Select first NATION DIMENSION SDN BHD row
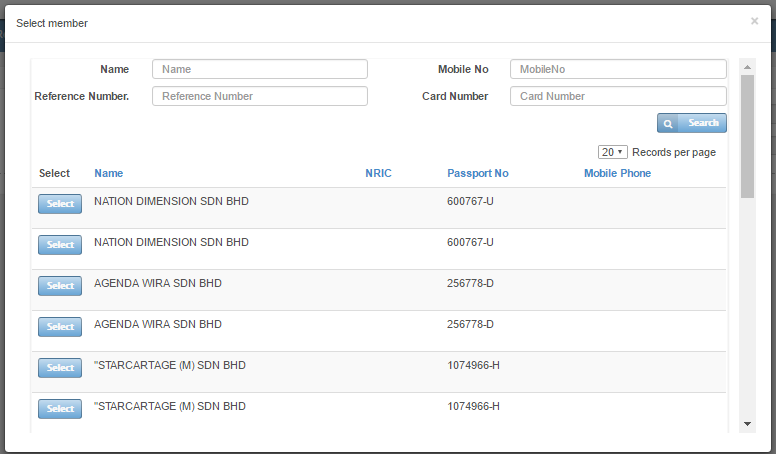776x454 pixels. [x=60, y=204]
